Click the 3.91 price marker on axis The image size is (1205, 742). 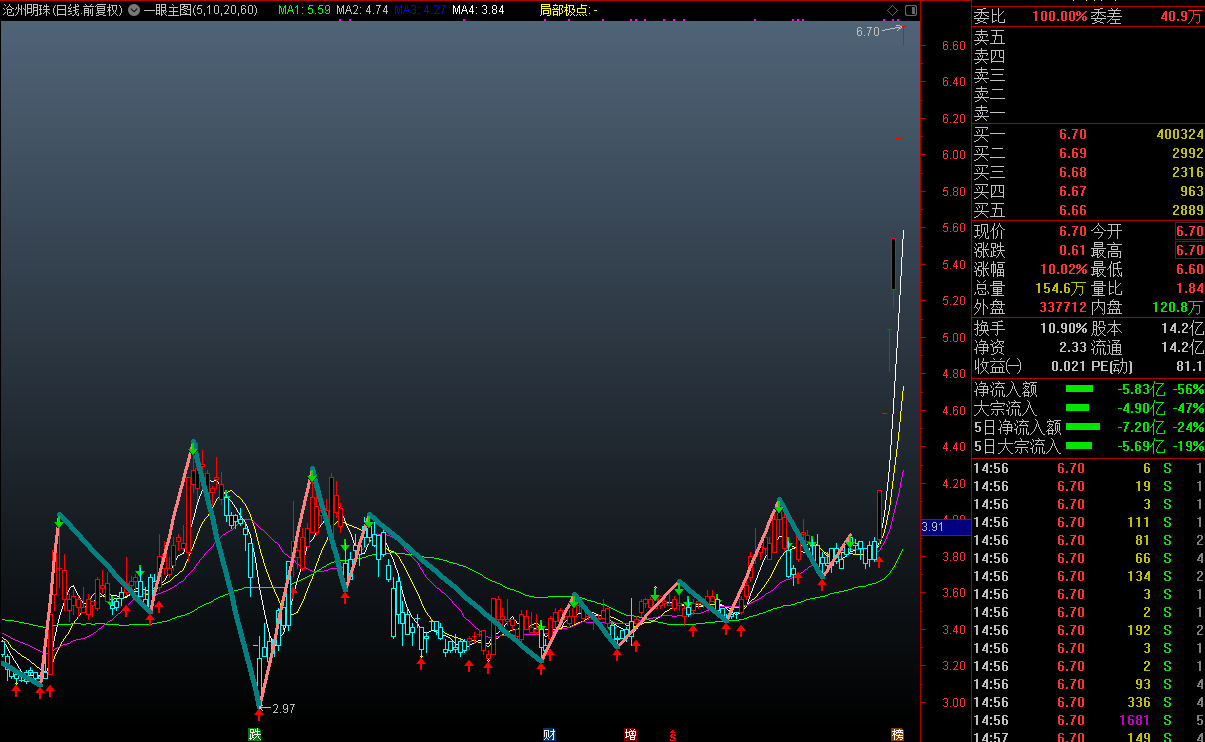(932, 527)
